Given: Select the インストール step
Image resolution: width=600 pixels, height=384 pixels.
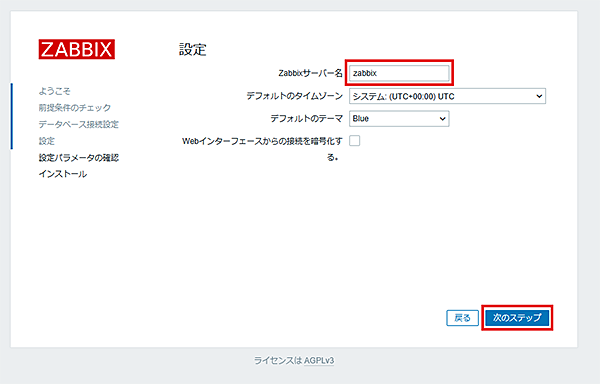Looking at the screenshot, I should [63, 174].
